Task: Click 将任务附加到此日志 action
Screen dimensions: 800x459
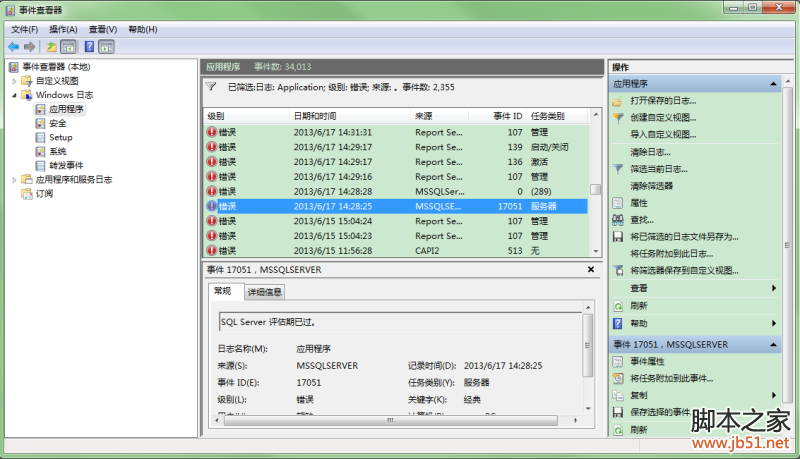Action: (671, 253)
